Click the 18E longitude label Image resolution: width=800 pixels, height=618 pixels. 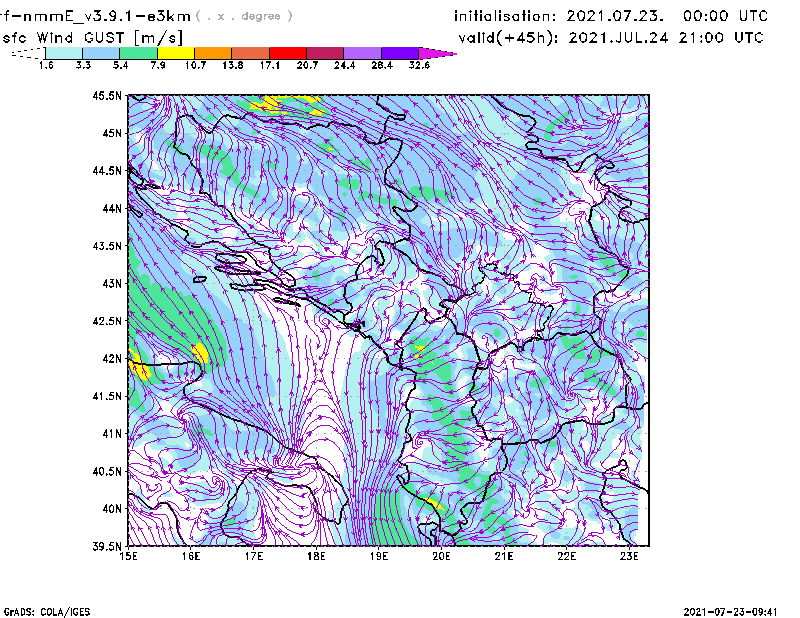[316, 556]
